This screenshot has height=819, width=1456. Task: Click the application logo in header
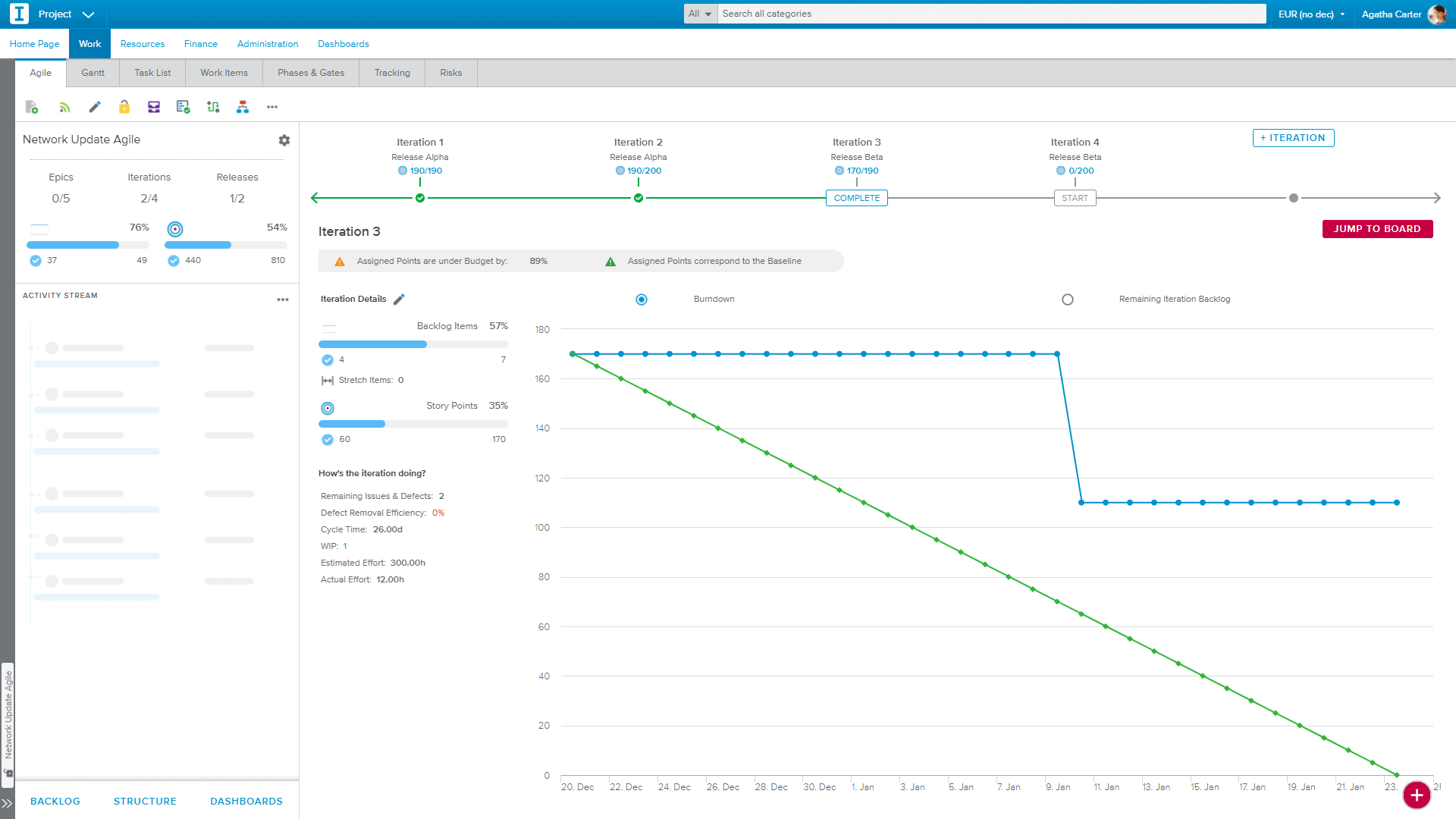pos(19,14)
